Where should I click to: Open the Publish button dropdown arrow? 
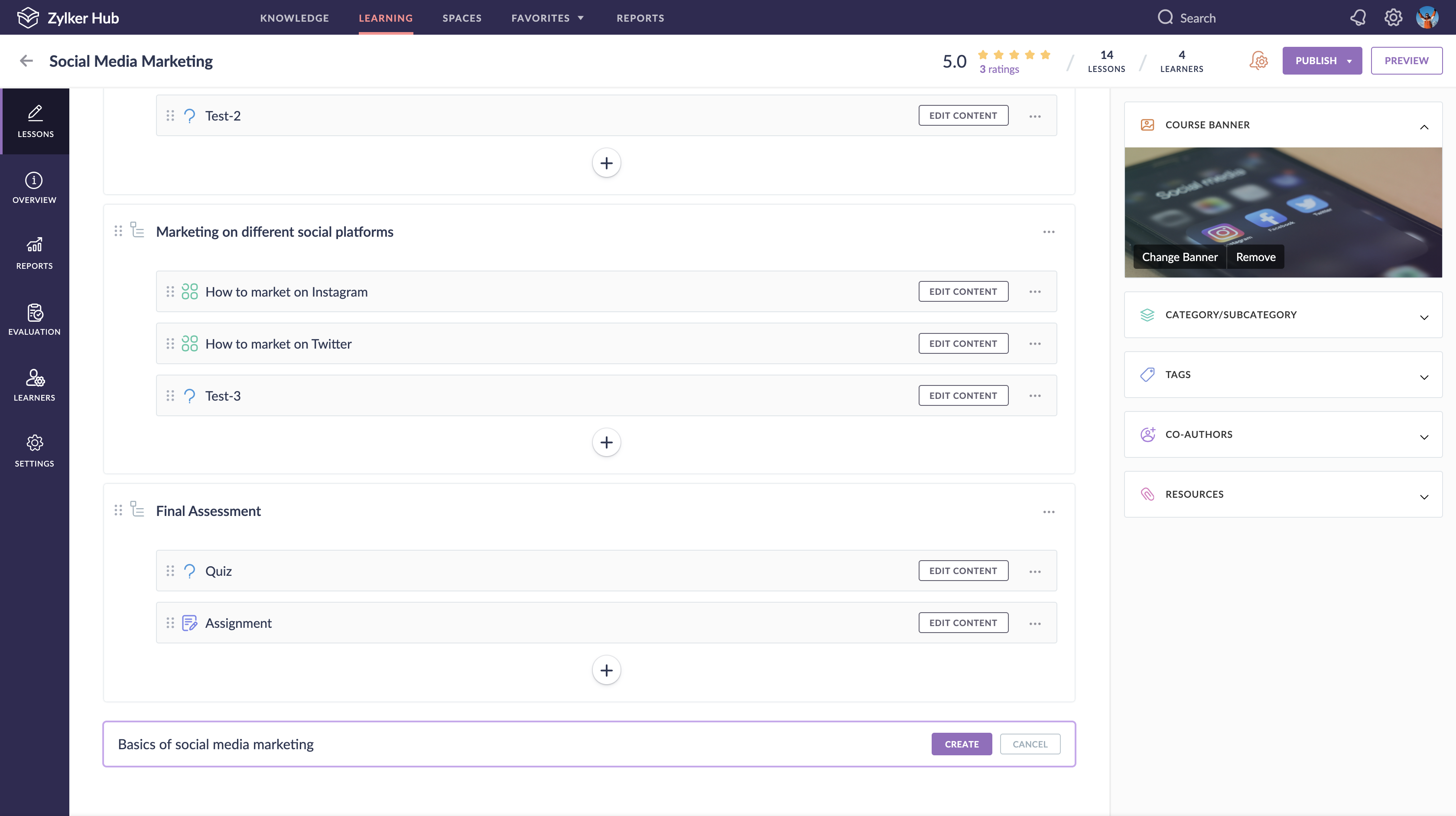[x=1349, y=61]
